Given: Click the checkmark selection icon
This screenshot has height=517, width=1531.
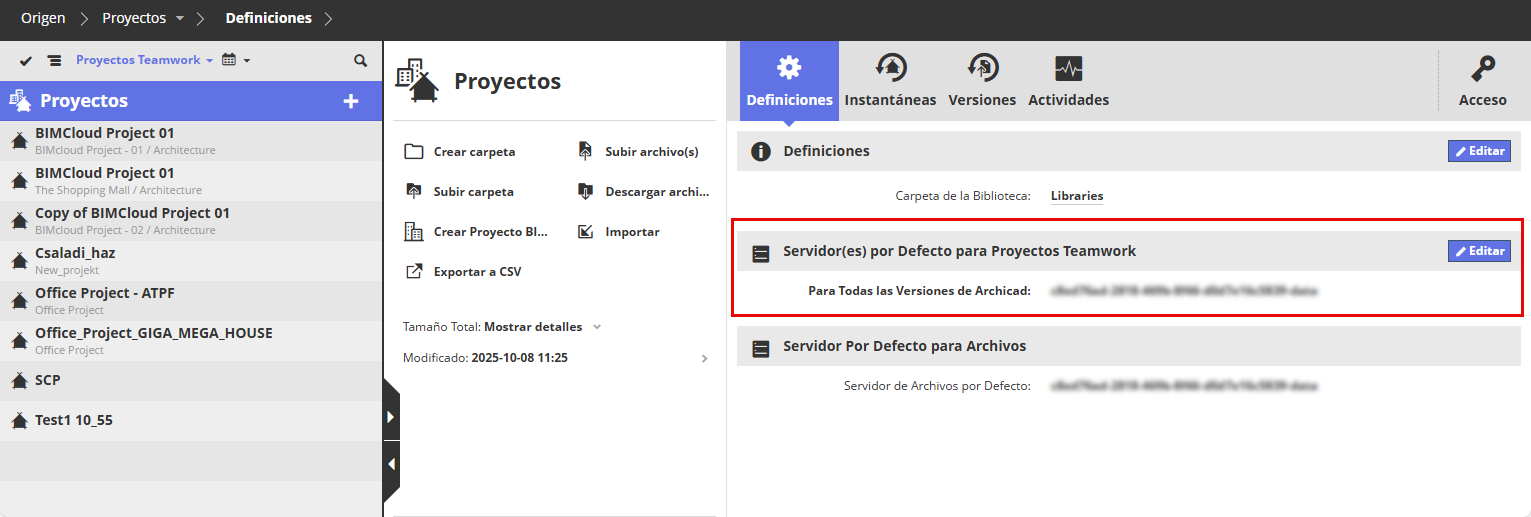Looking at the screenshot, I should 26,61.
